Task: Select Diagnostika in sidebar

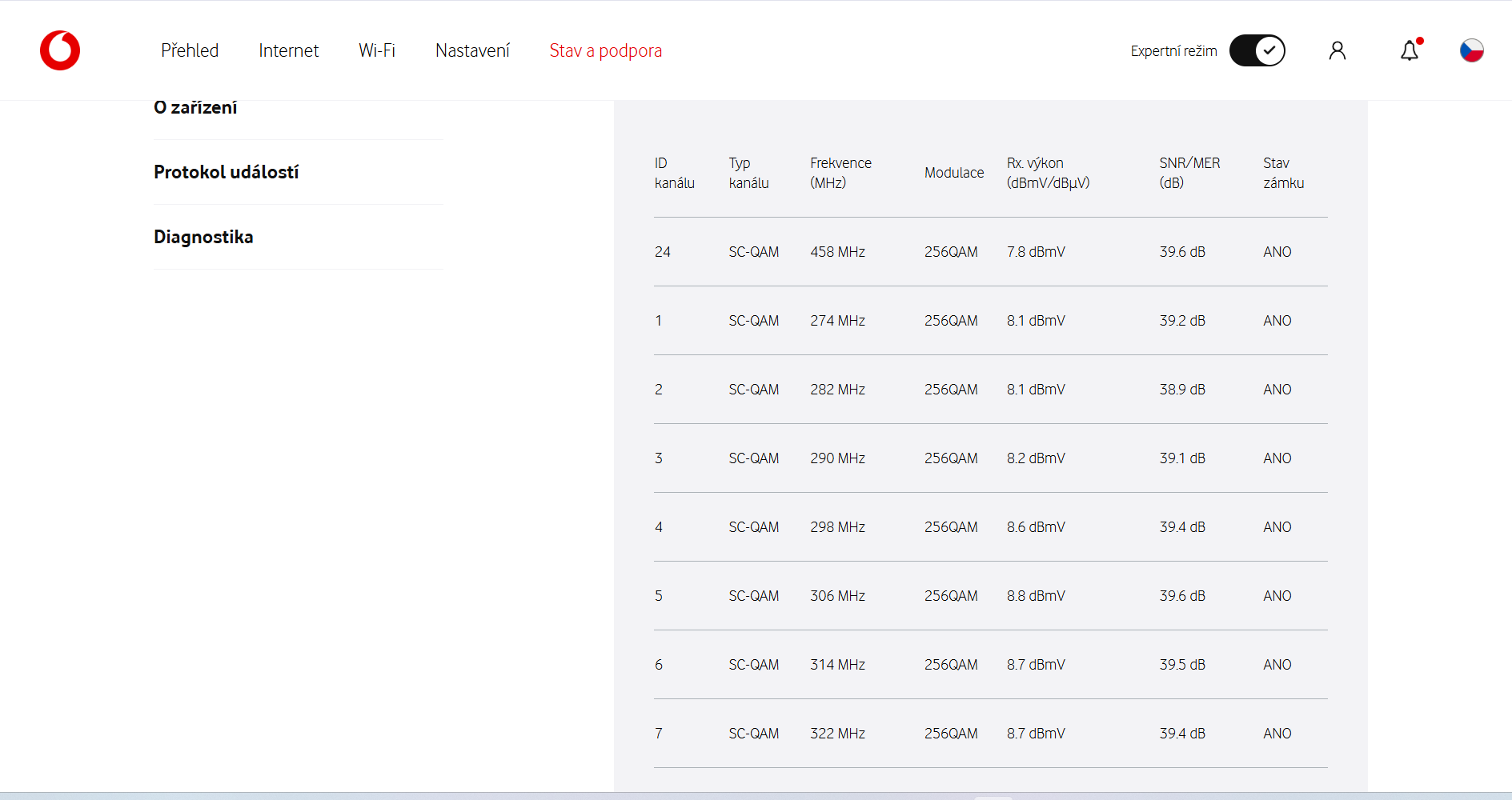Action: (203, 237)
